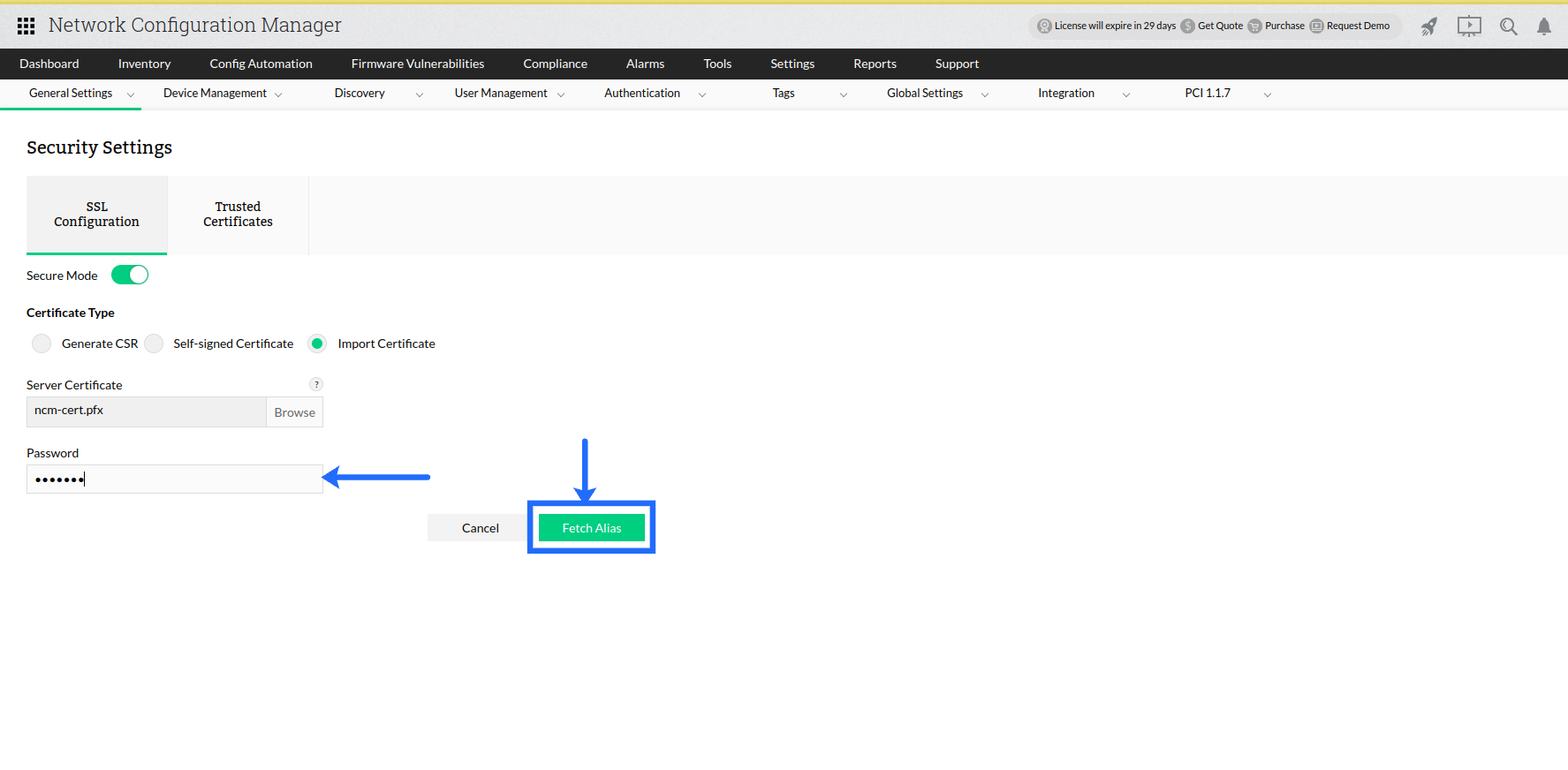Click the Cancel button
Screen dimensions: 1568x770
click(480, 528)
